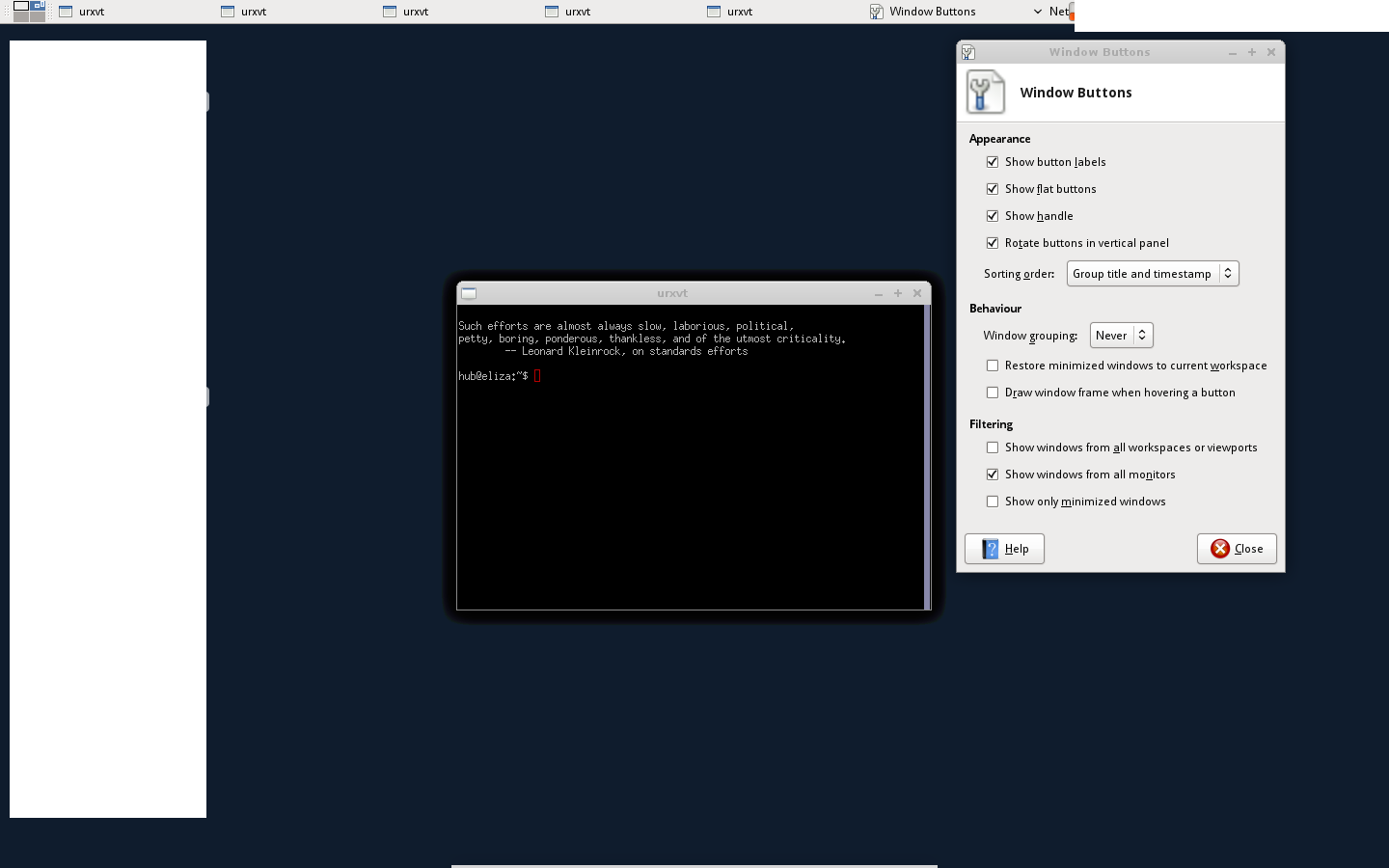The width and height of the screenshot is (1389, 868).
Task: Open the Window Buttons dialog titlebar menu icon
Action: point(968,52)
